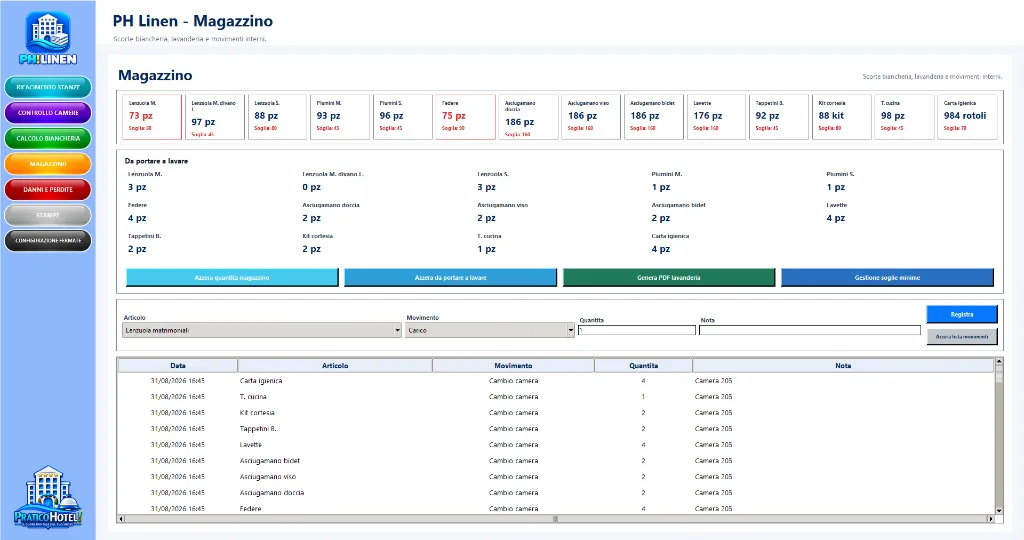Click Lenzuola M. divano 0 pz under Da portare a lavare

coord(333,181)
